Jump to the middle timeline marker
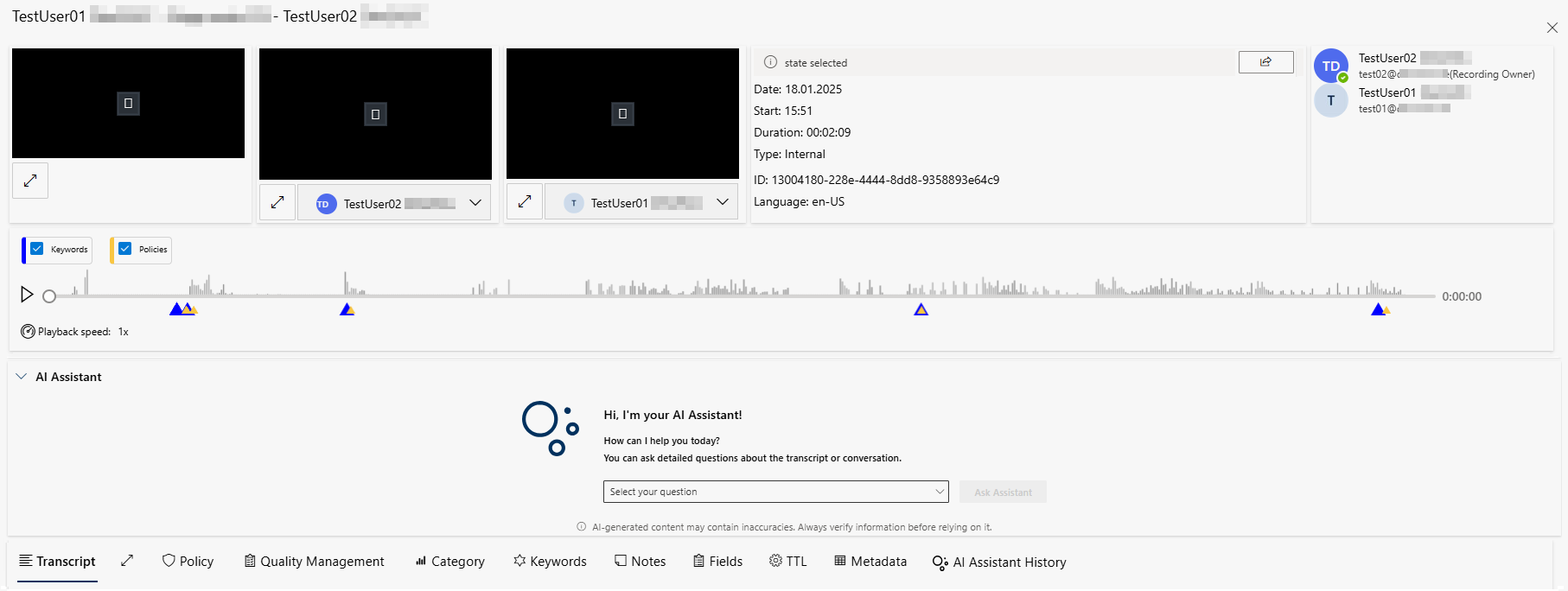1568x591 pixels. pos(921,309)
